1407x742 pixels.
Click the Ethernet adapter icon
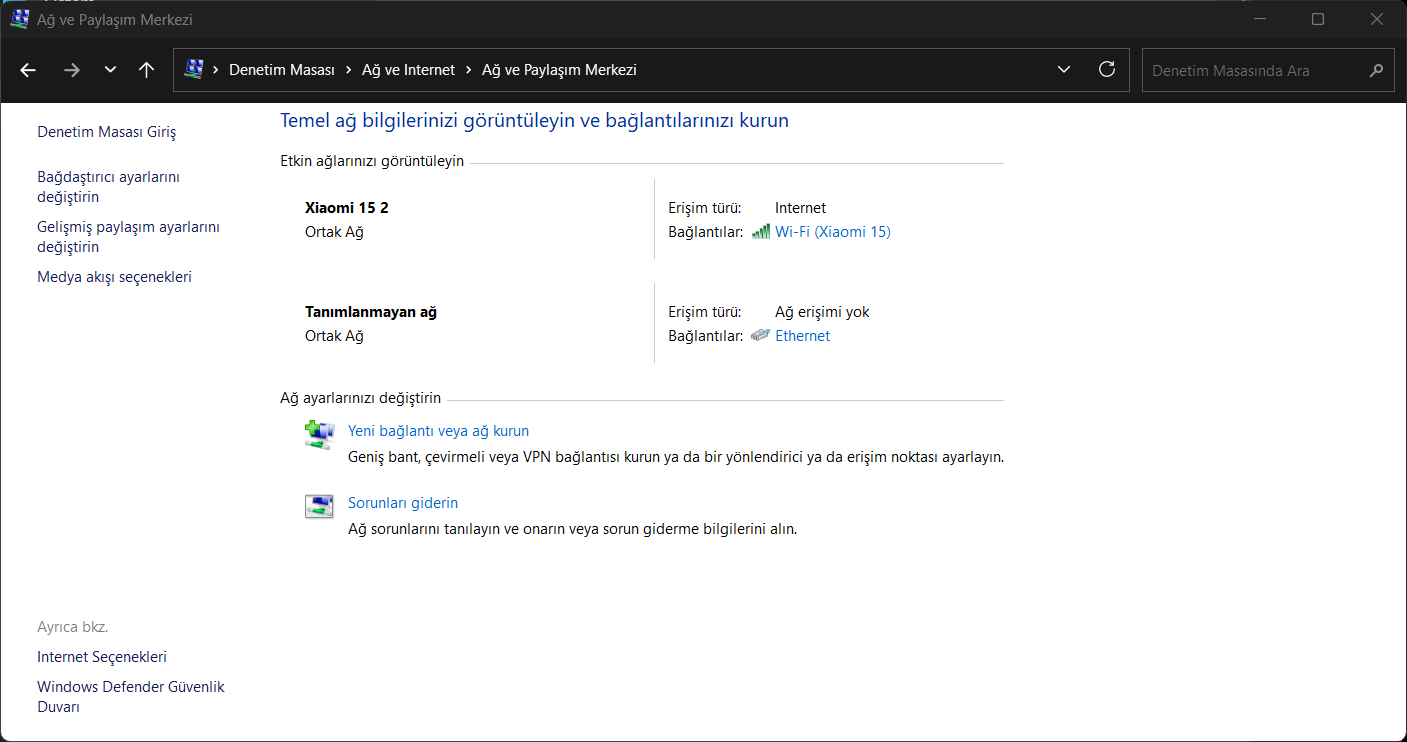click(761, 336)
